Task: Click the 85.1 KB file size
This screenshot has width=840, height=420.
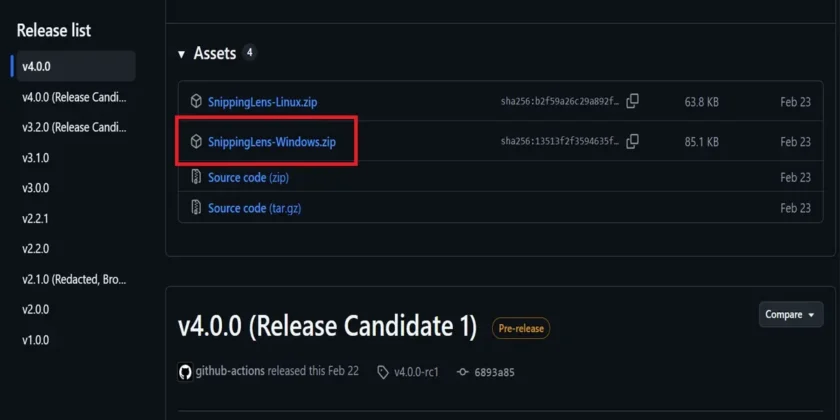Action: pos(701,142)
